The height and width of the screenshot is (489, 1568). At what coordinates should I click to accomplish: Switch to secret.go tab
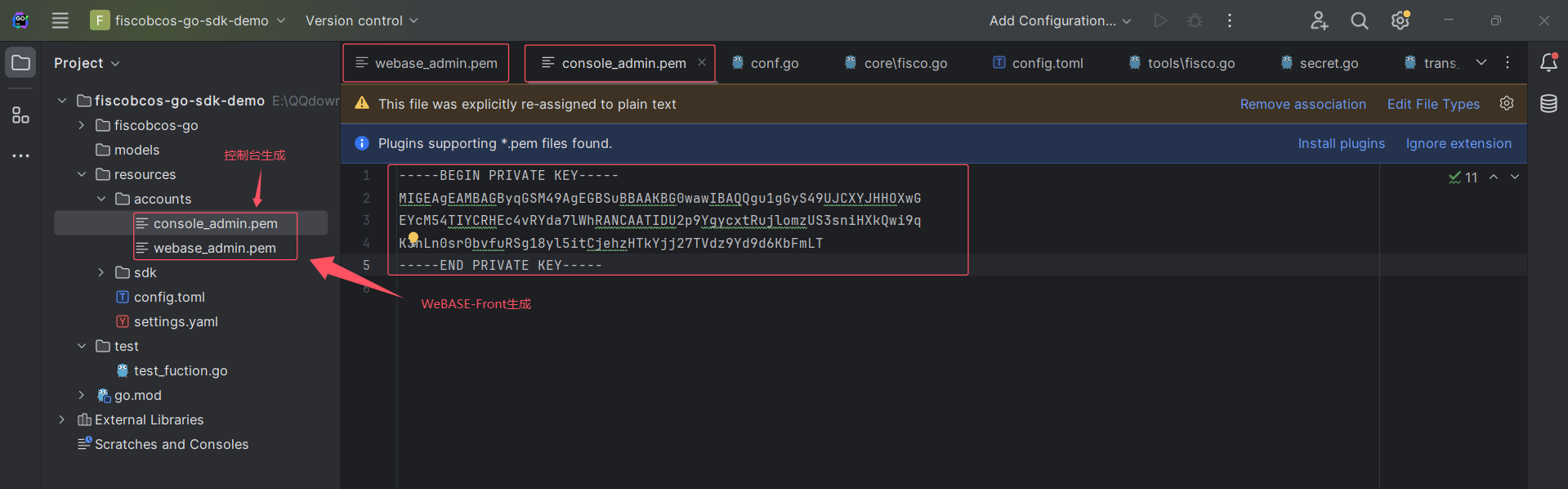click(1320, 63)
